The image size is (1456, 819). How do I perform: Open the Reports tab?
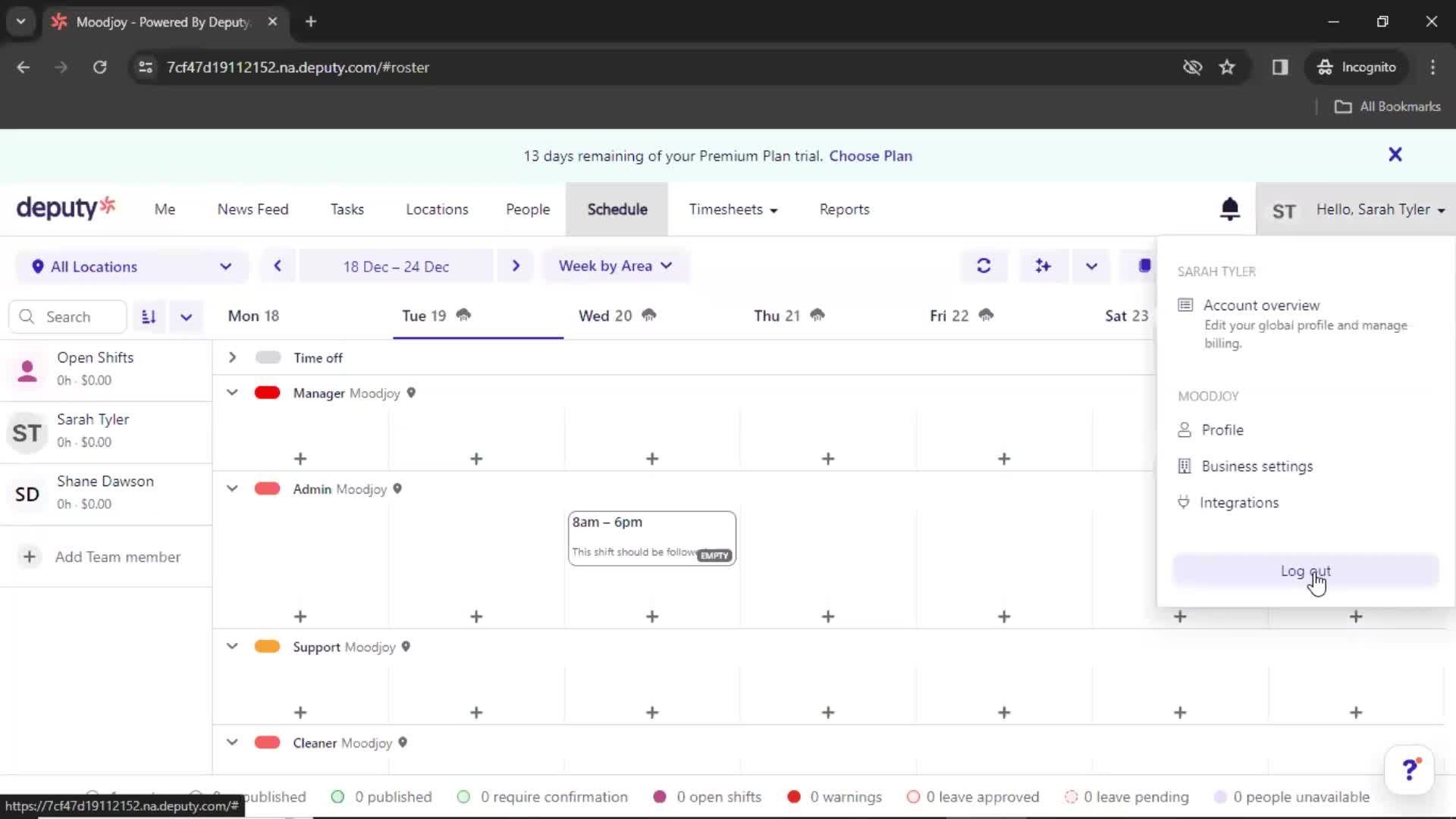pos(844,209)
